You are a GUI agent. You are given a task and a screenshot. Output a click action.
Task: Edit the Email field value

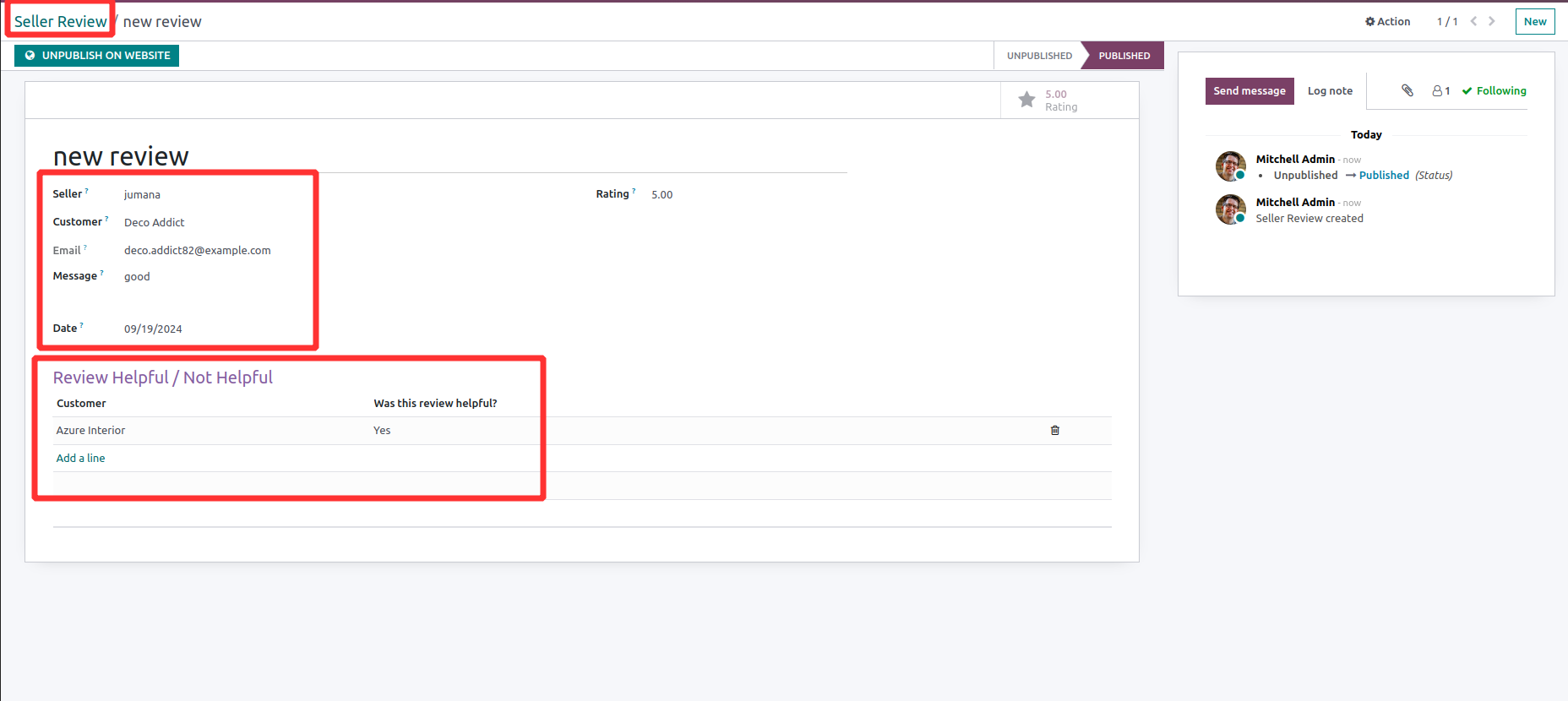point(197,250)
